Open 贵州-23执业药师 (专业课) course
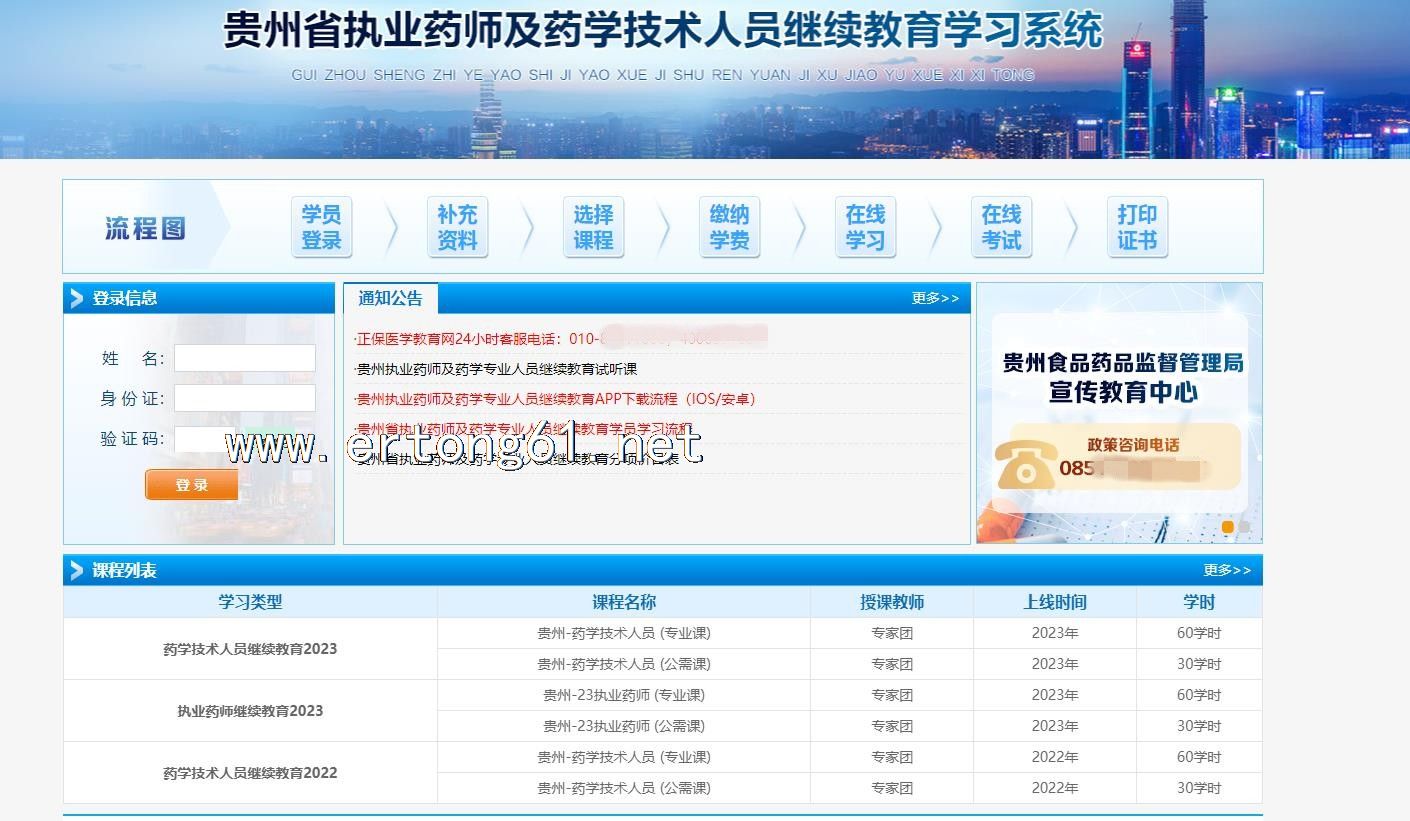Screen dimensions: 1410x821 pyautogui.click(x=623, y=695)
